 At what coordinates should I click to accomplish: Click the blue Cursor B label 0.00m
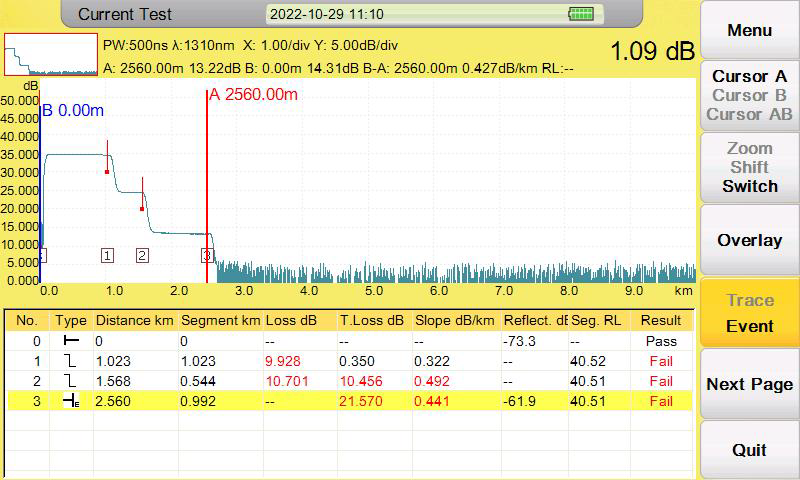(x=73, y=110)
